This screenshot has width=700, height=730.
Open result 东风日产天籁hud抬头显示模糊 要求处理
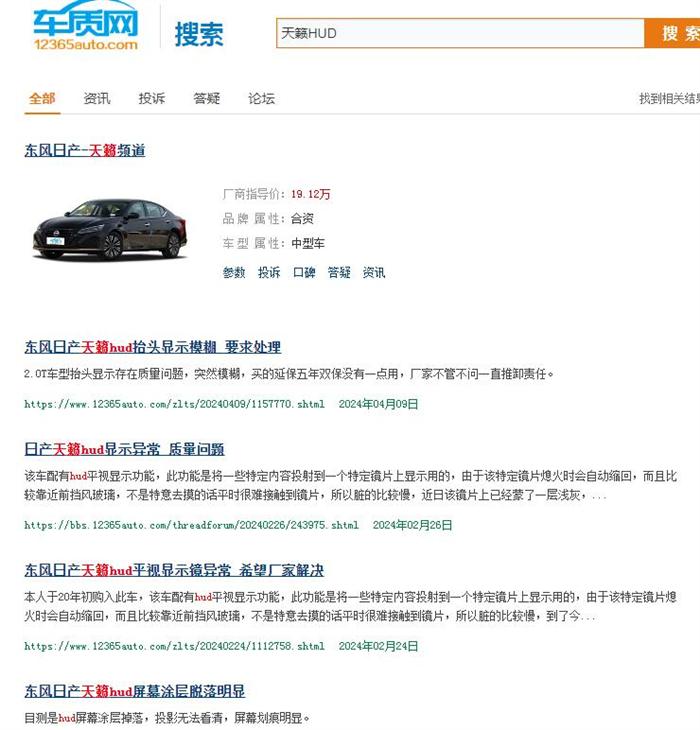coord(153,347)
